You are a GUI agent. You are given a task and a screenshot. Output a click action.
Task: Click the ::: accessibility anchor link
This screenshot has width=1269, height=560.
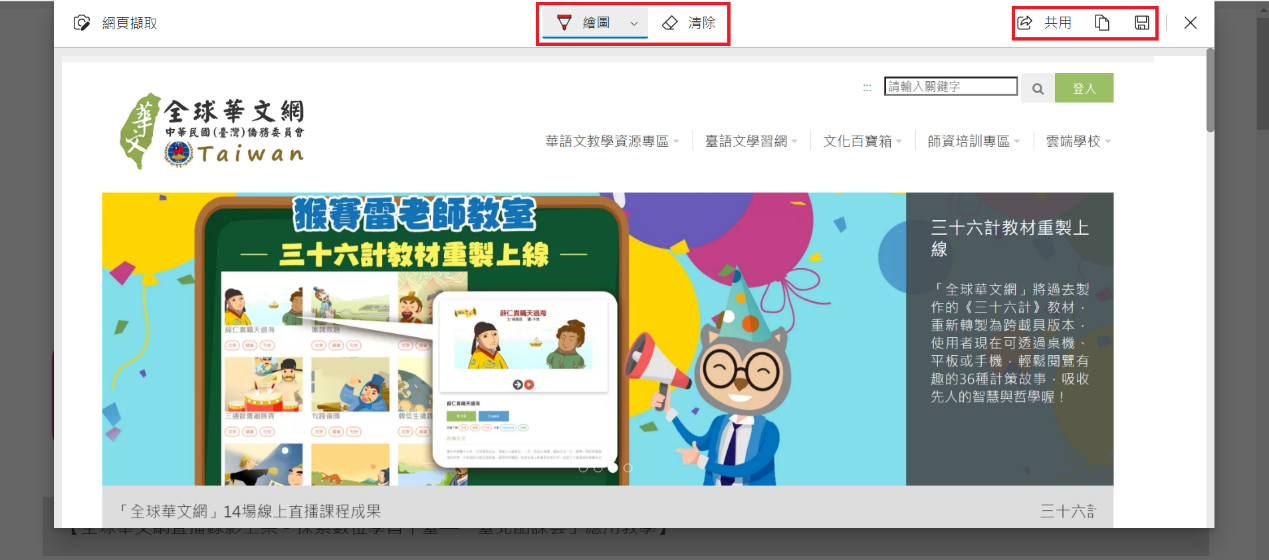pyautogui.click(x=867, y=87)
